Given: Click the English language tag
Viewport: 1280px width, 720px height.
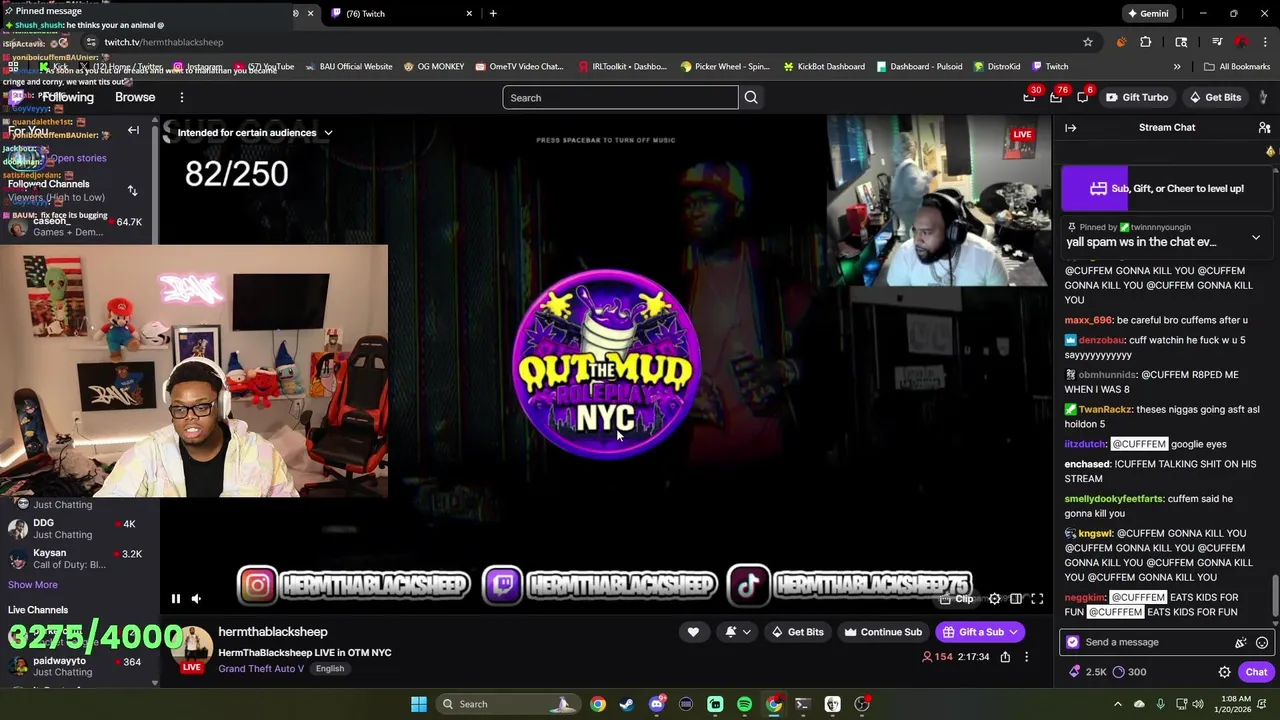Looking at the screenshot, I should coord(330,668).
